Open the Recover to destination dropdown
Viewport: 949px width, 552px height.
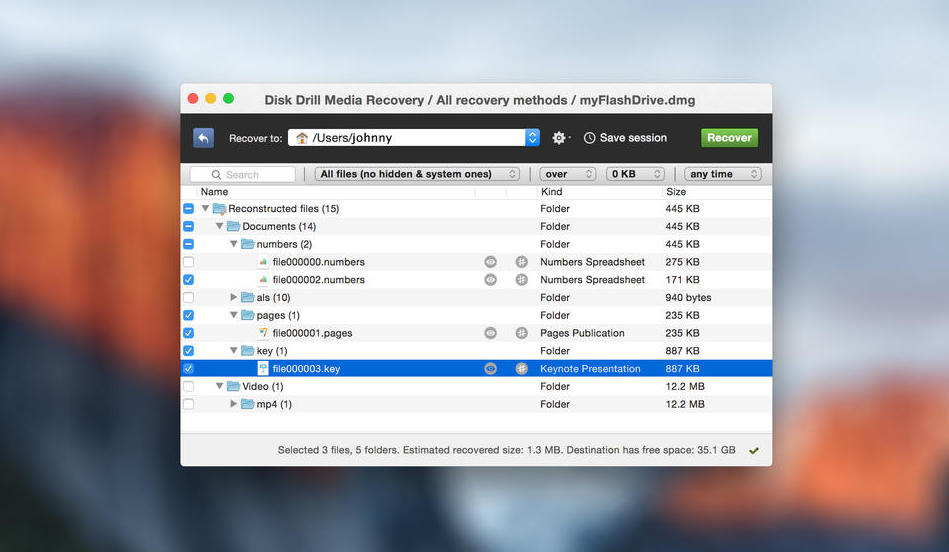point(532,138)
